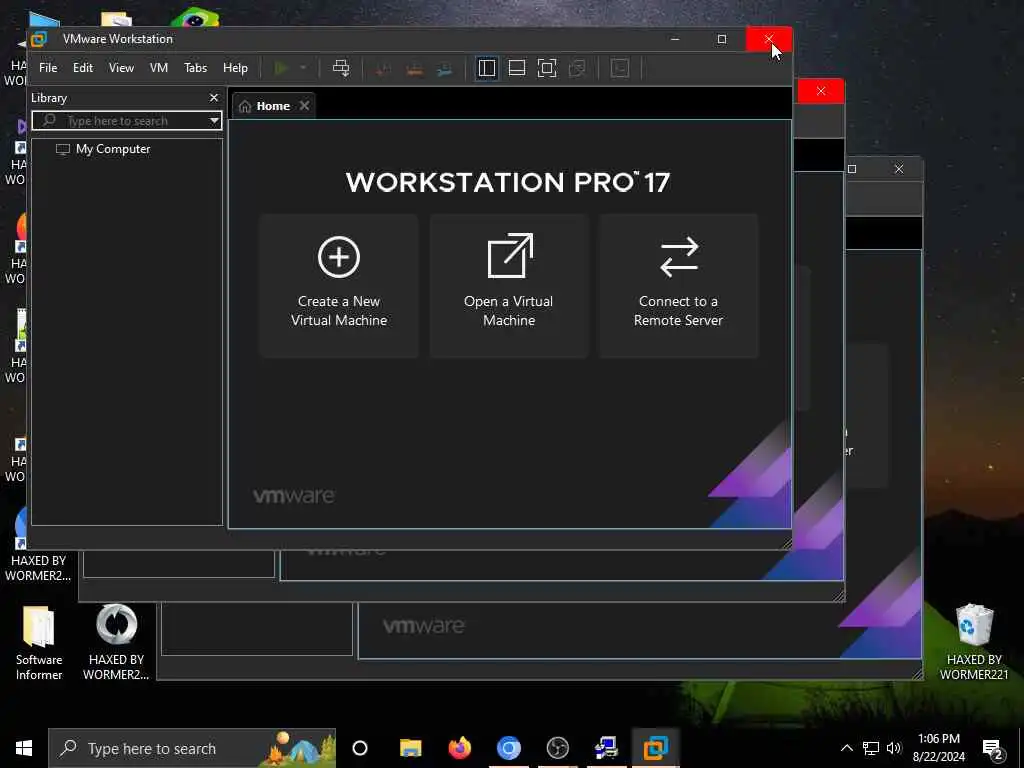Open the VM menu
Screen dimensions: 1024x768
(159, 68)
